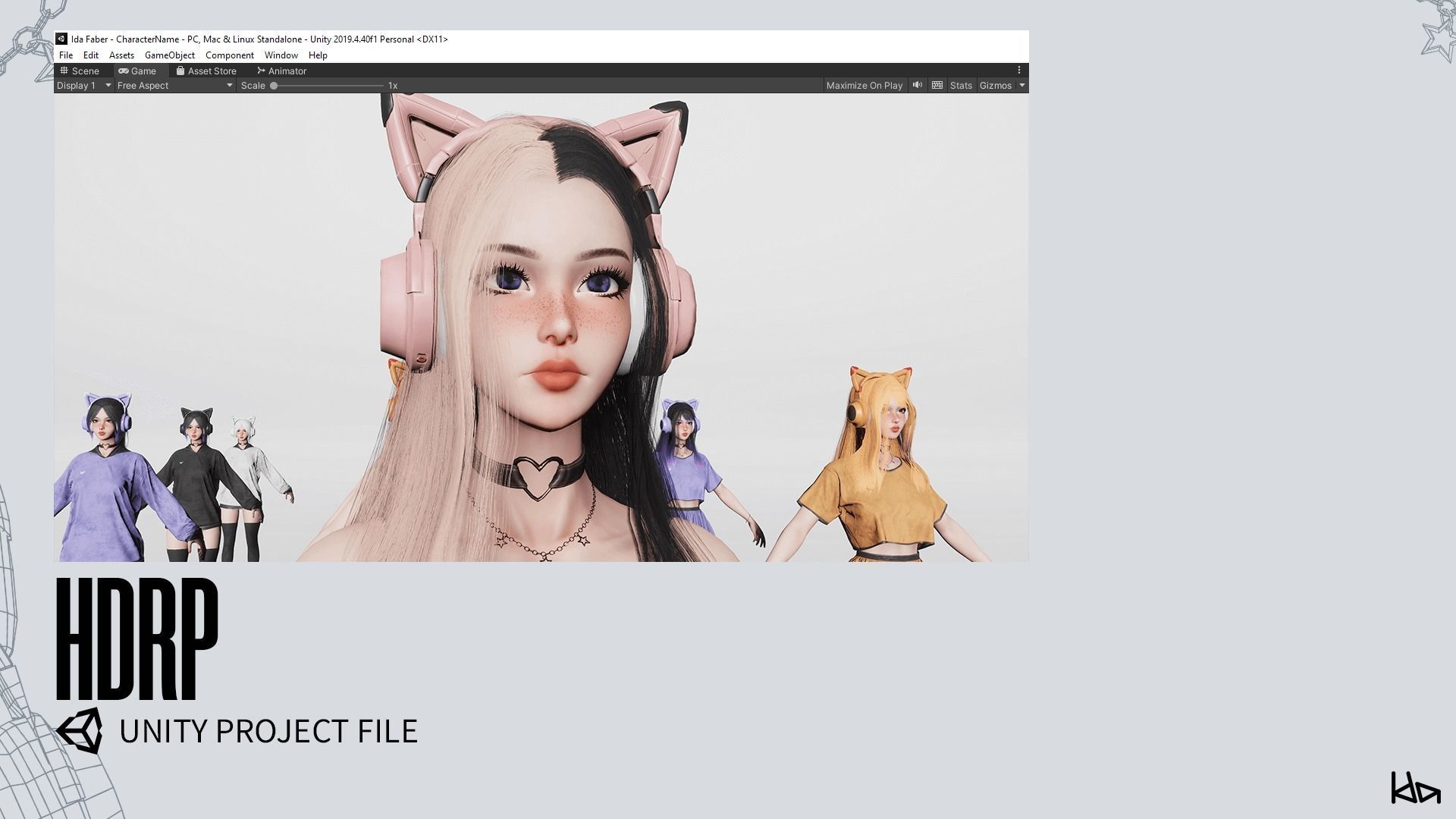The image size is (1456, 819).
Task: Open the Window menu
Action: pyautogui.click(x=281, y=55)
